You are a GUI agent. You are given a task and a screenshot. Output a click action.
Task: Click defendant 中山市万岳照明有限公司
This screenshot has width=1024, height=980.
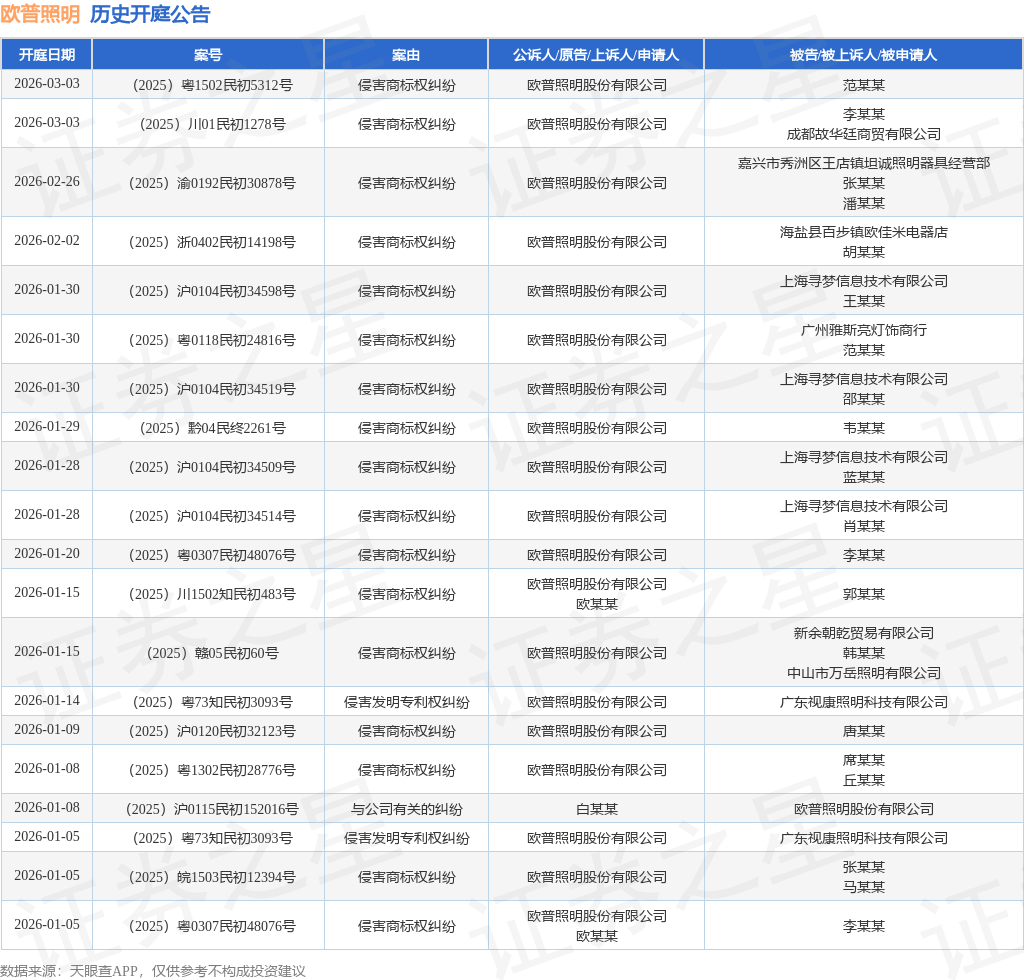pyautogui.click(x=863, y=673)
